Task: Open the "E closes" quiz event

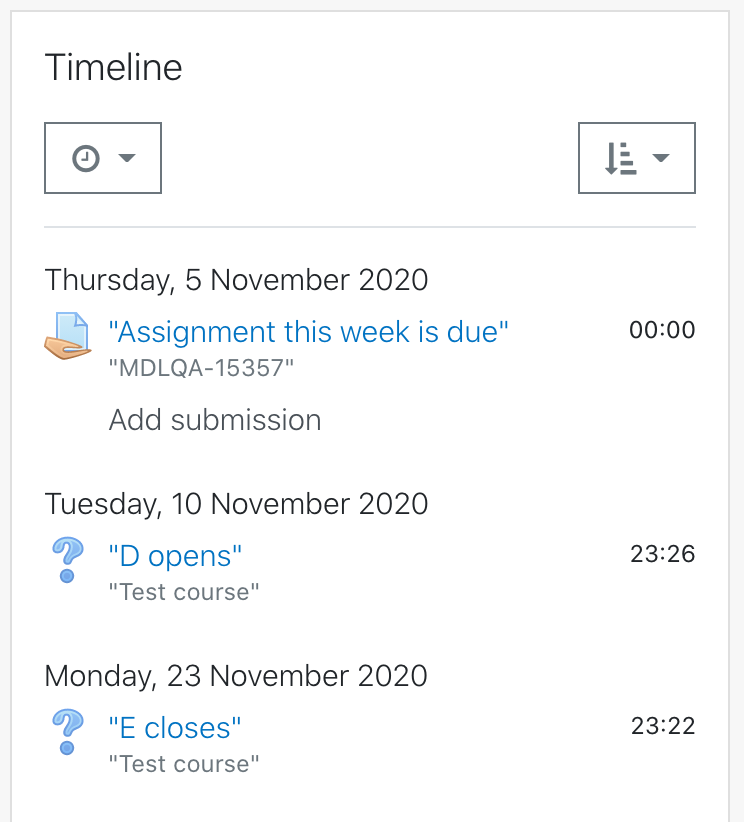Action: [x=175, y=728]
